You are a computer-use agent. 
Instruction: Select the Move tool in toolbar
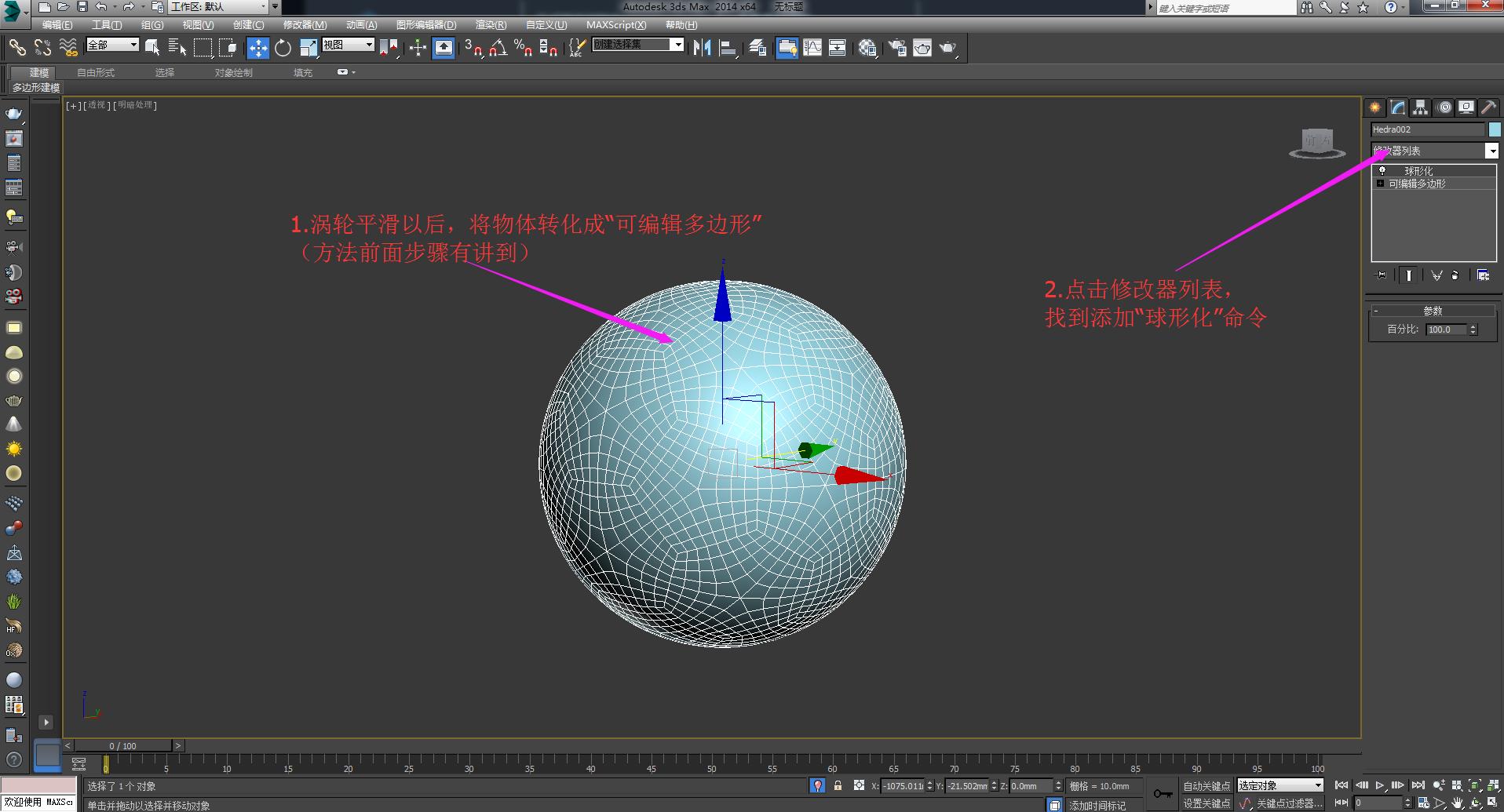pos(258,48)
